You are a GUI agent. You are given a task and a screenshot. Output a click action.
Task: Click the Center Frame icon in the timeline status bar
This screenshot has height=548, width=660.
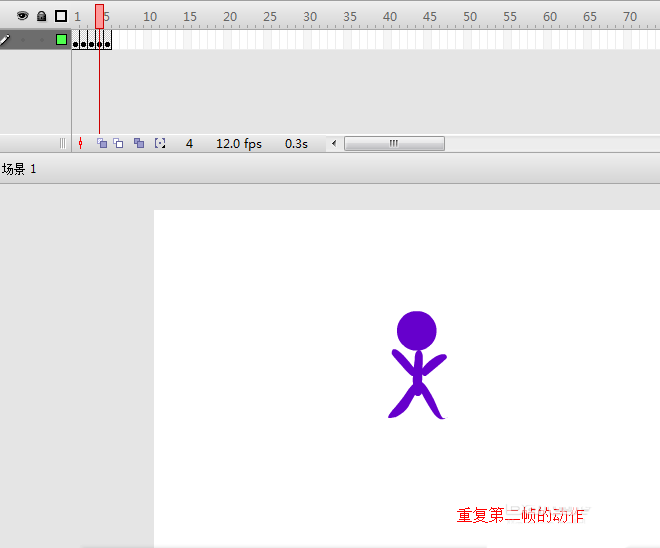(80, 144)
